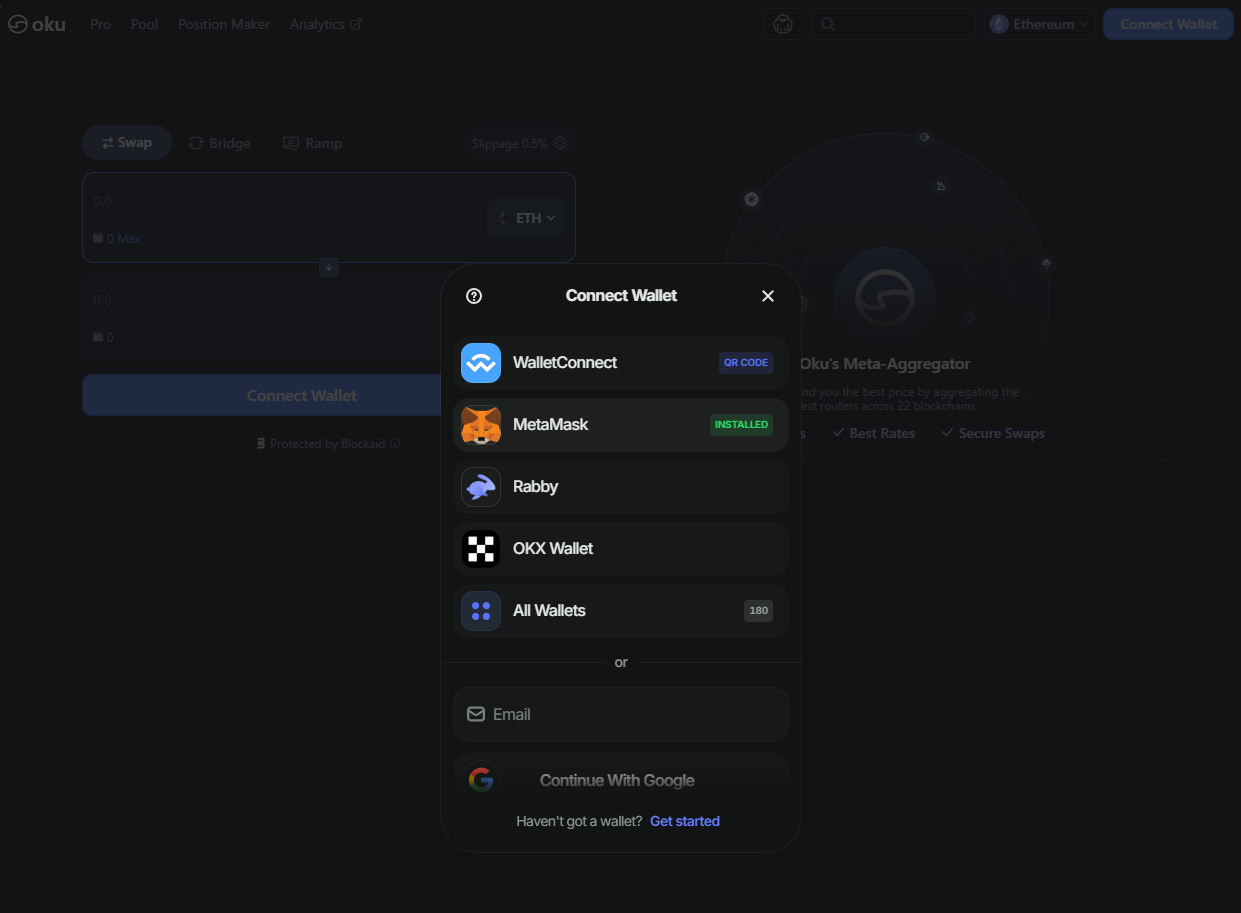Go to Position Maker page
The width and height of the screenshot is (1241, 913).
(x=224, y=24)
